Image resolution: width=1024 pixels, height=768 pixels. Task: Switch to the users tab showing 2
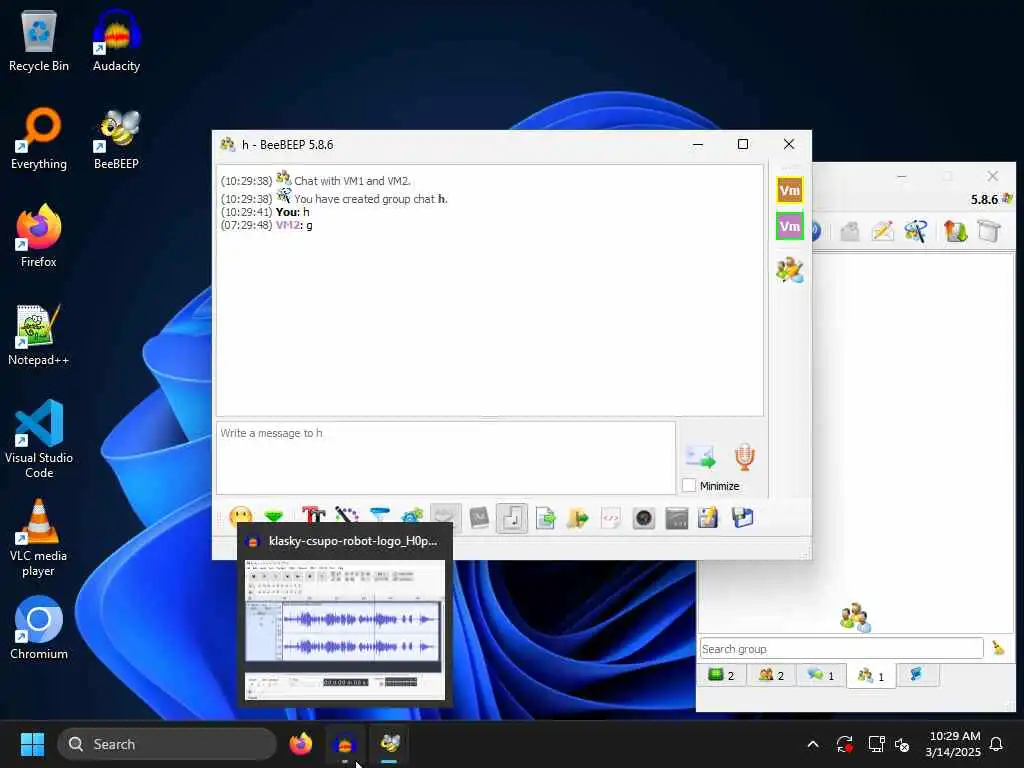click(x=771, y=675)
